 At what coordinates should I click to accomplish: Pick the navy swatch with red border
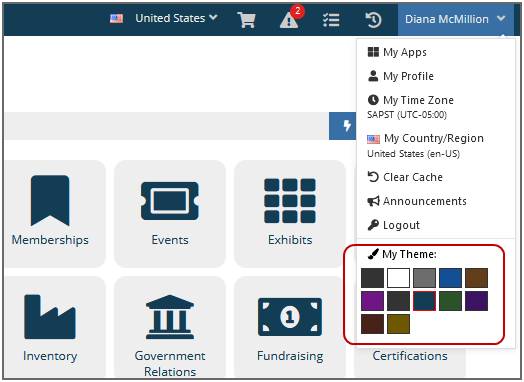click(424, 301)
